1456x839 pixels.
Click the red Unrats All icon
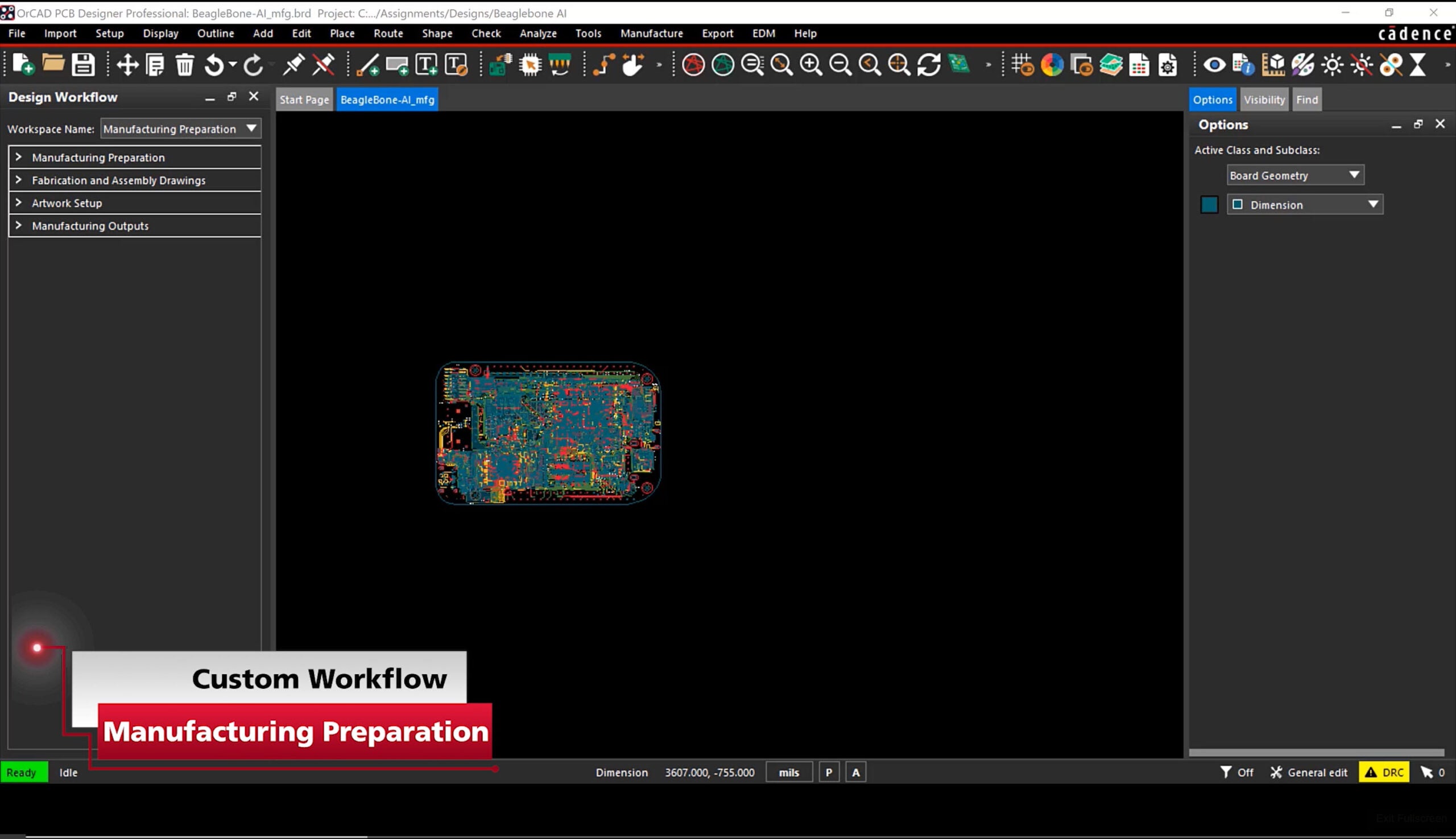coord(693,65)
